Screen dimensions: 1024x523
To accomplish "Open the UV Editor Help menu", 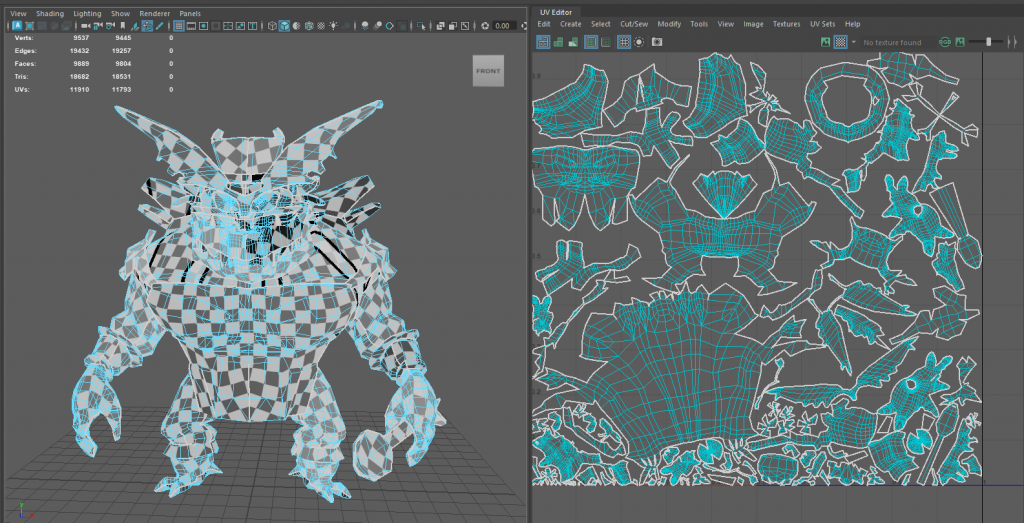I will click(853, 24).
